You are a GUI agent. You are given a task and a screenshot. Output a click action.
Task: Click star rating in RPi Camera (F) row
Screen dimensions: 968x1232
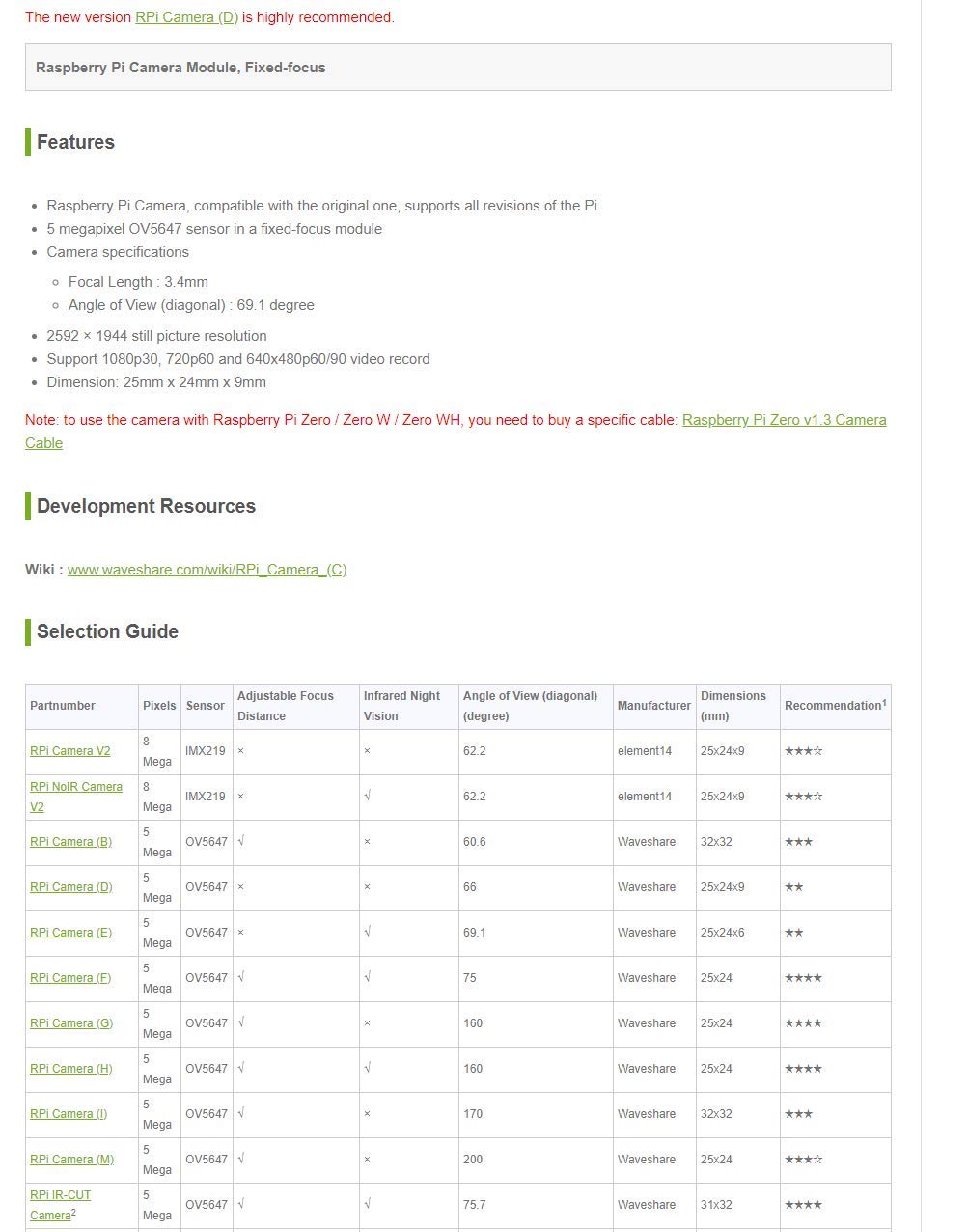tap(803, 978)
